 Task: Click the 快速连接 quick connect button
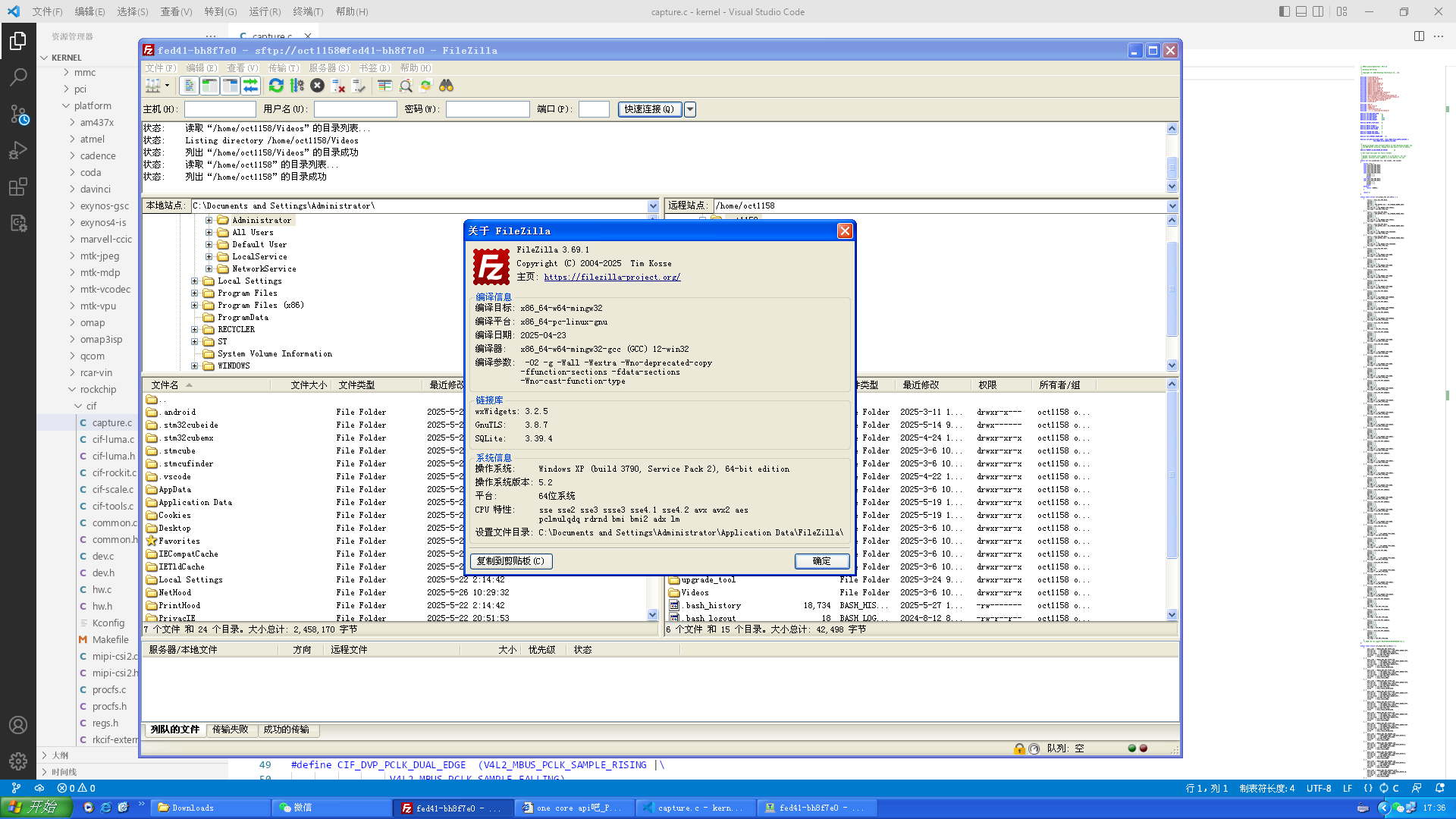650,109
